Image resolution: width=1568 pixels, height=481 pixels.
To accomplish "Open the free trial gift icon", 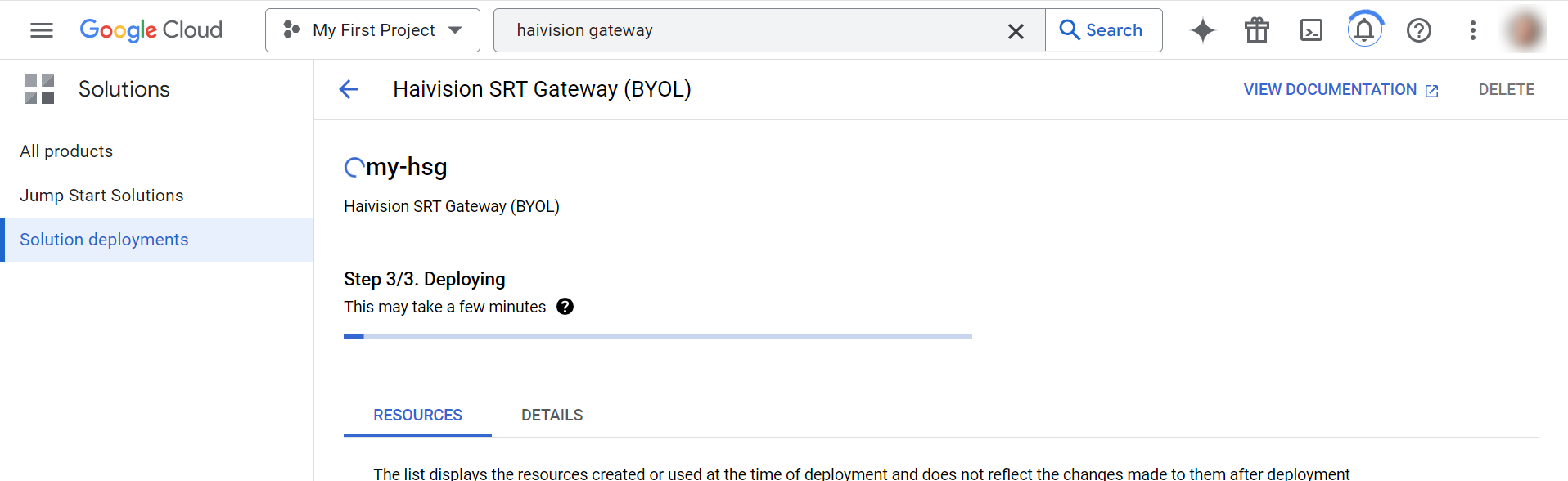I will pos(1256,30).
